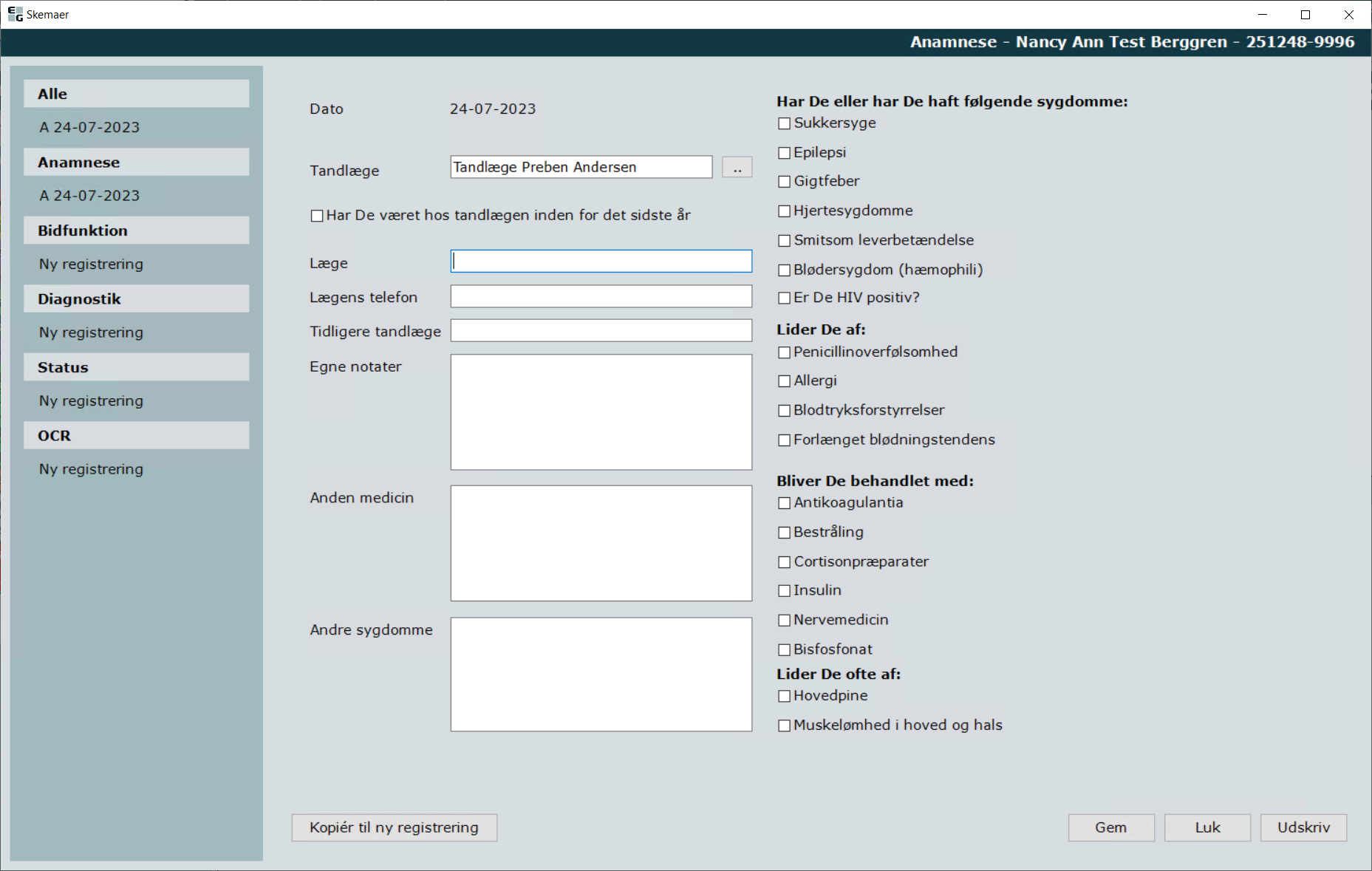Check Blodtryksforstyrrelser checkbox
The height and width of the screenshot is (871, 1372).
[785, 411]
